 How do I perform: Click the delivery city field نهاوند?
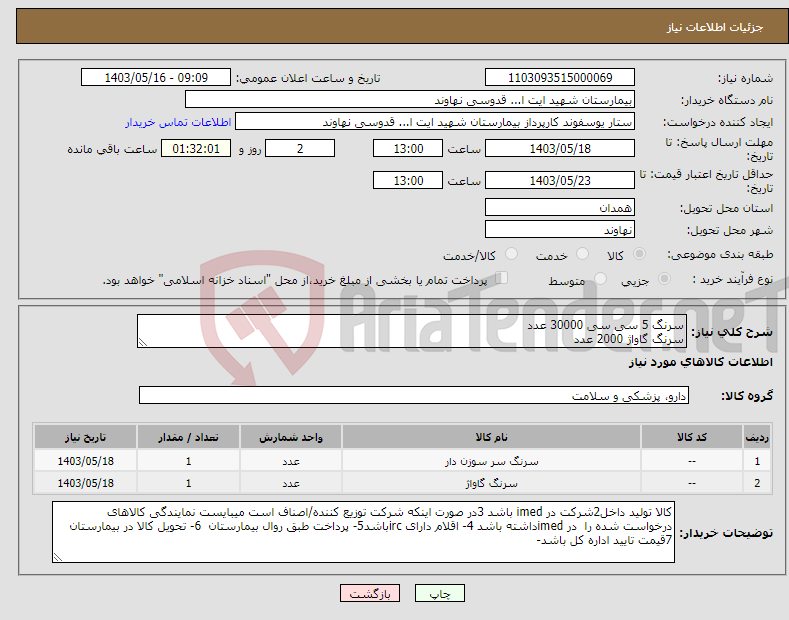pyautogui.click(x=560, y=229)
